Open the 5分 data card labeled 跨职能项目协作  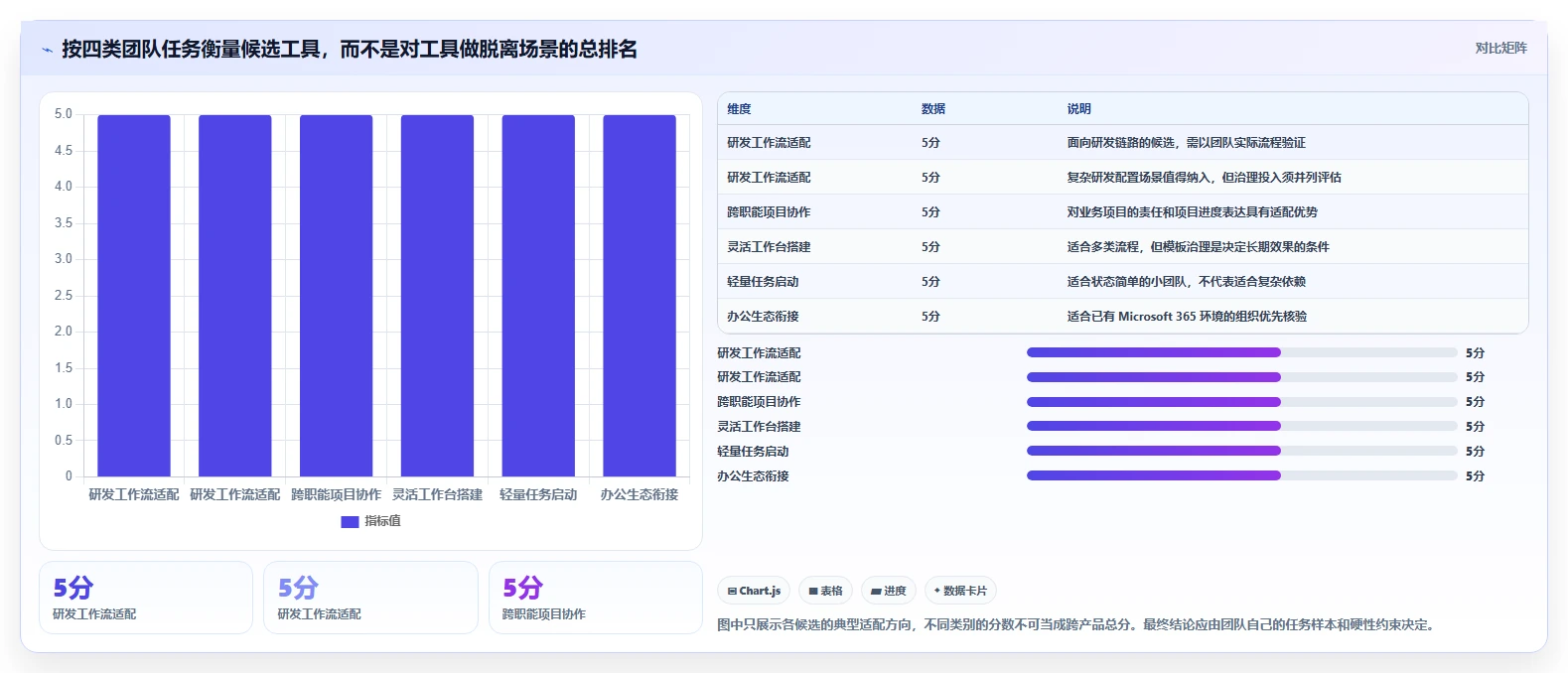tap(595, 598)
